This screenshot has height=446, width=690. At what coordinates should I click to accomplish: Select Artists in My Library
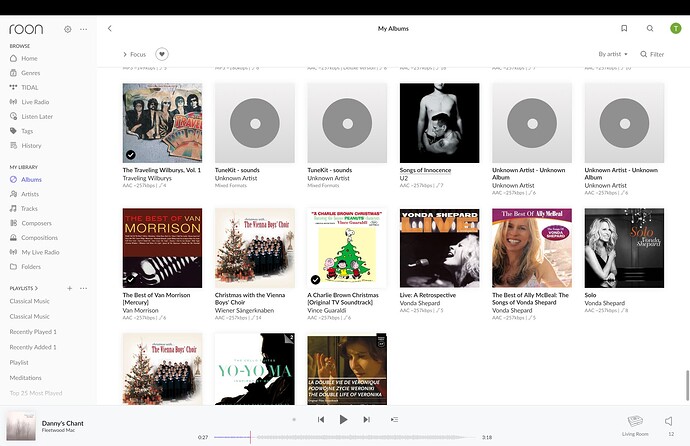(x=24, y=194)
